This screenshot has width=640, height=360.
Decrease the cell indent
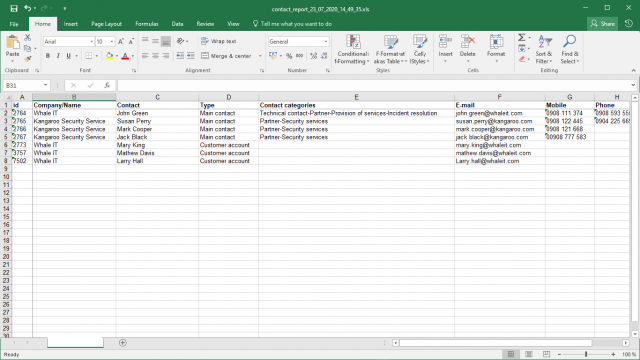coord(180,56)
